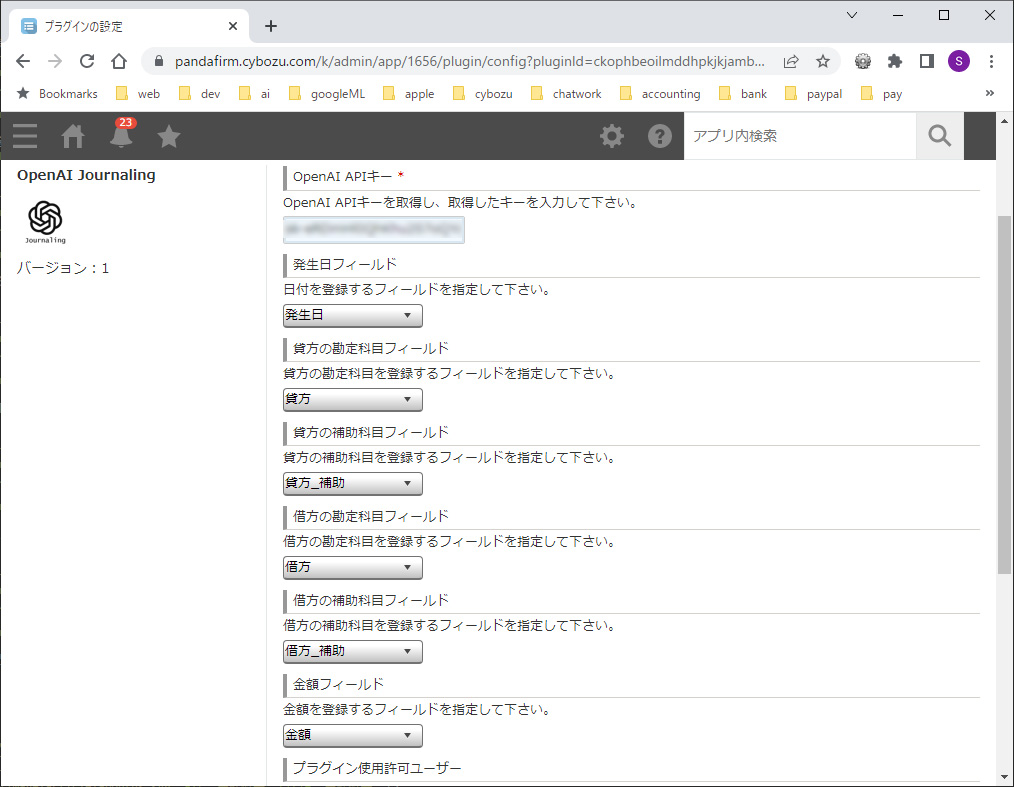Go back with browser back arrow
This screenshot has height=787, width=1014.
pos(23,61)
